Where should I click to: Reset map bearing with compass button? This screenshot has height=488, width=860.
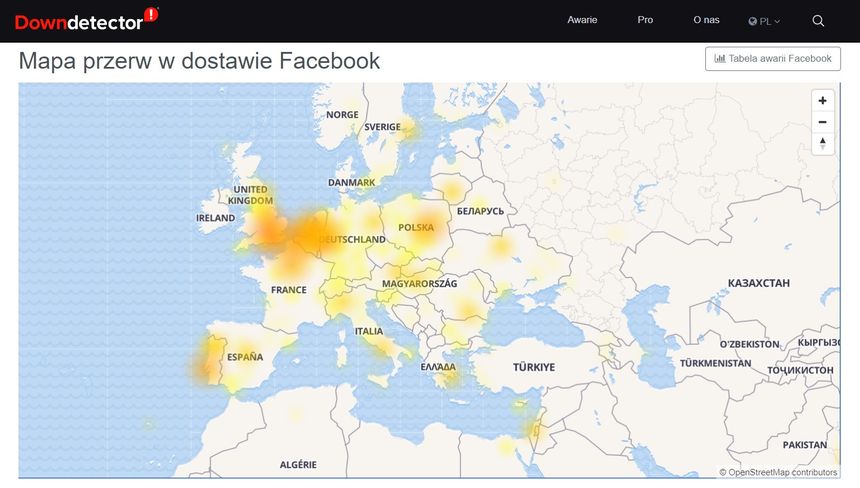pyautogui.click(x=822, y=143)
